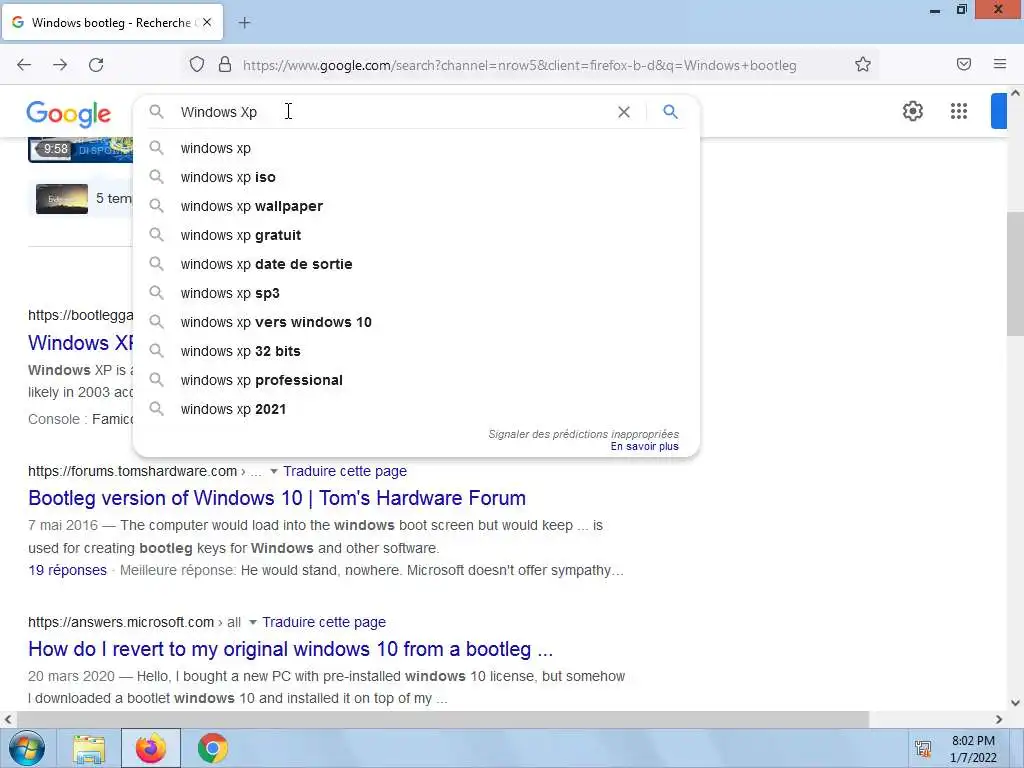1024x768 pixels.
Task: Bookmark this page with the star icon
Action: pos(863,65)
